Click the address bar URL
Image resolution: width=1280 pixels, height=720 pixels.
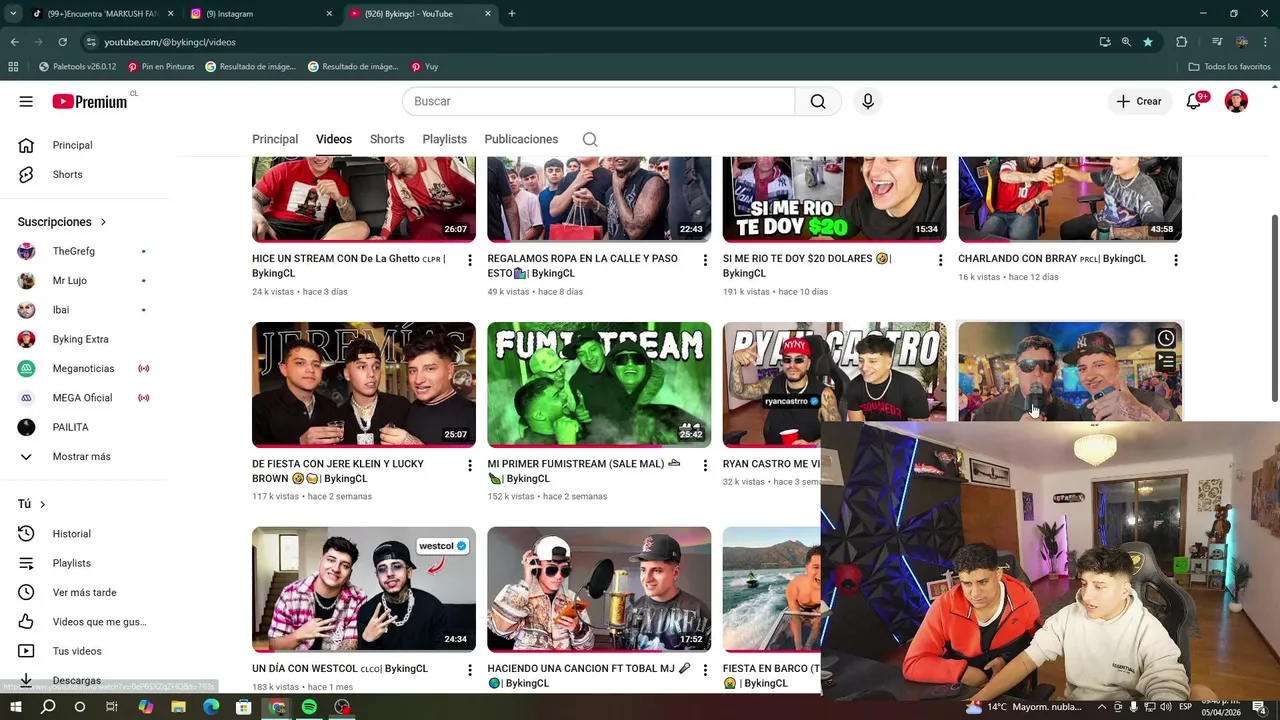click(x=170, y=42)
